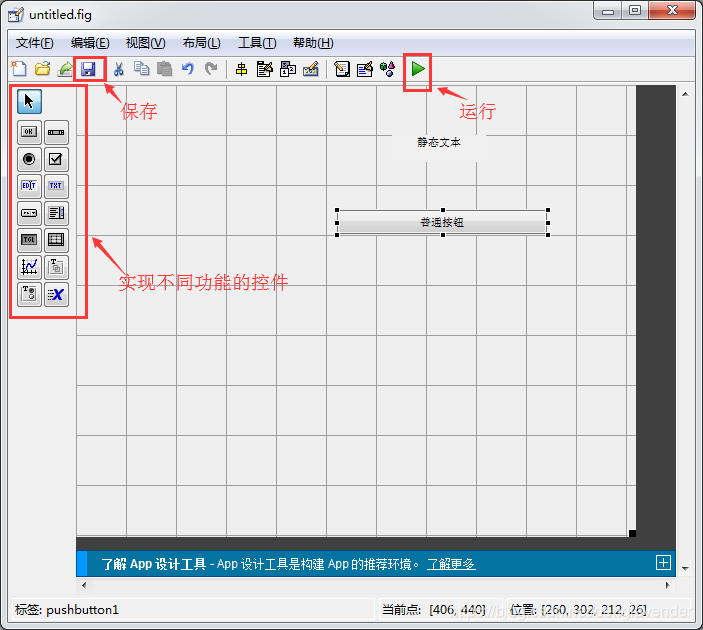Maximize the untitled.fig window
The image size is (703, 630).
635,11
